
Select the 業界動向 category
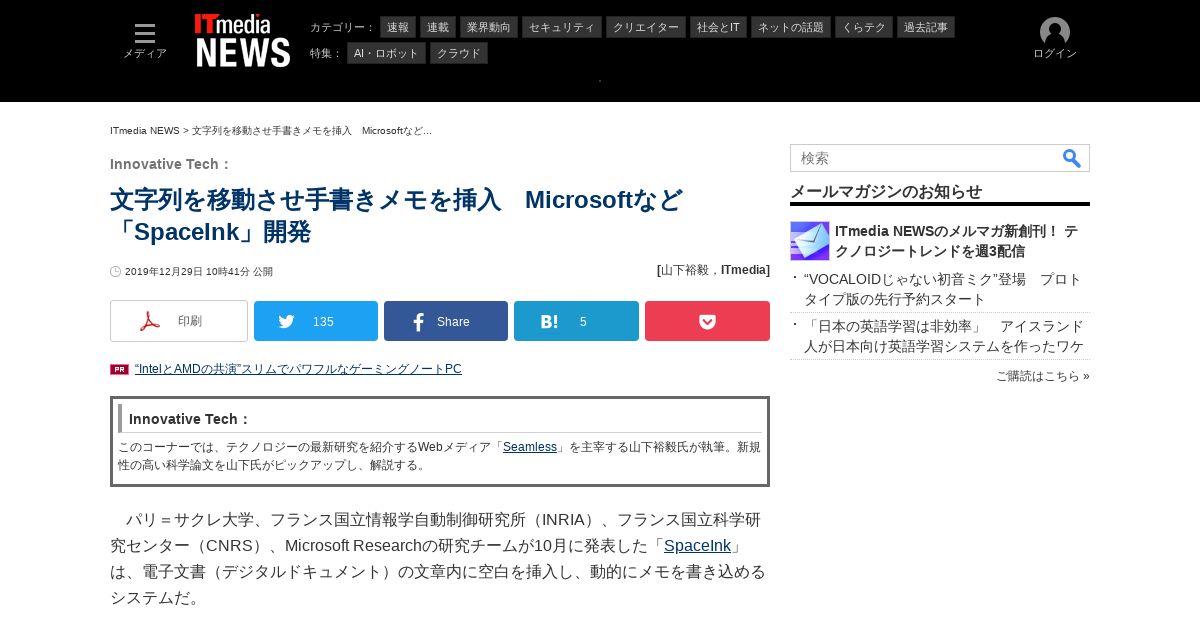click(490, 27)
